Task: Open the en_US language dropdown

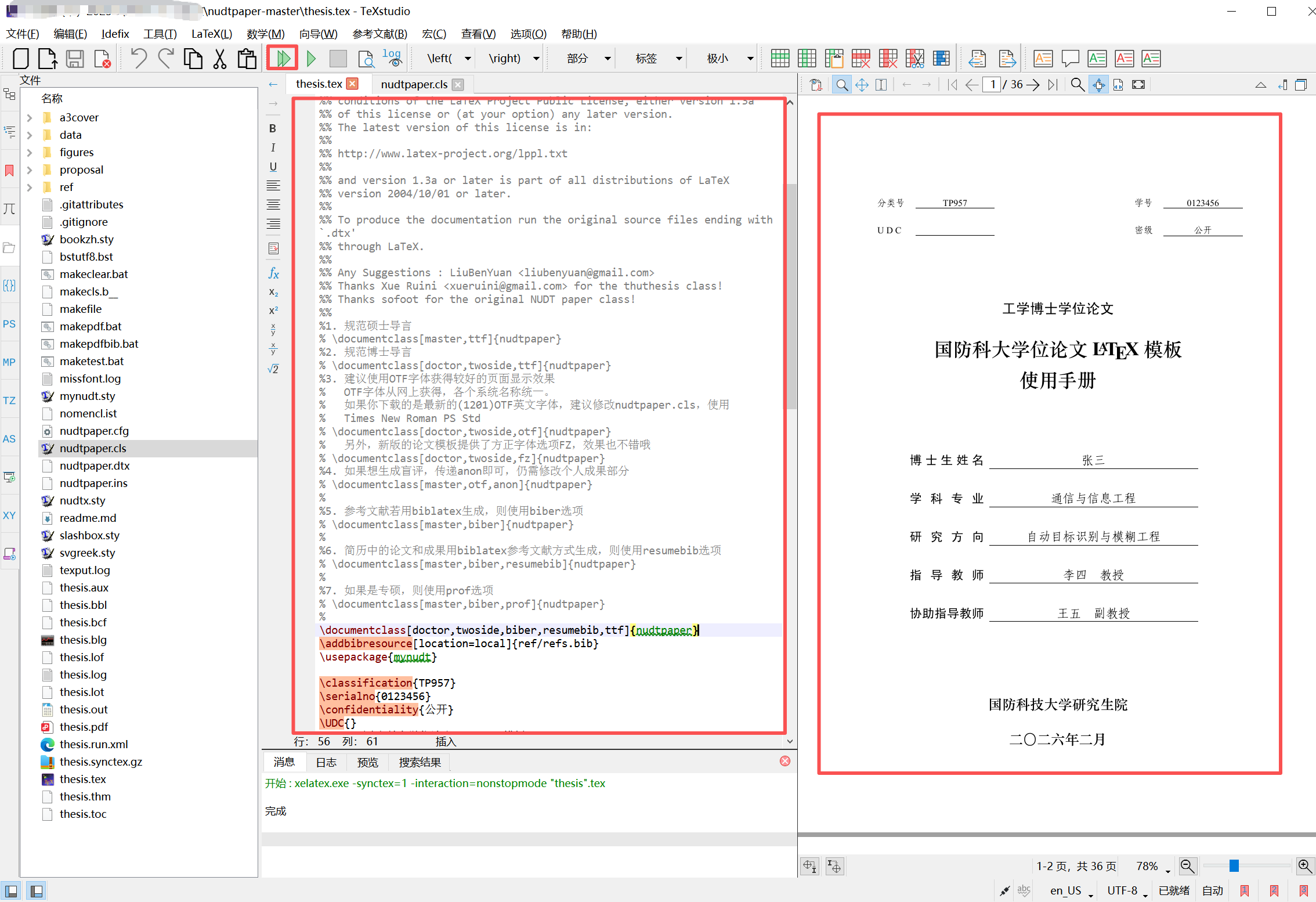Action: [x=1071, y=890]
